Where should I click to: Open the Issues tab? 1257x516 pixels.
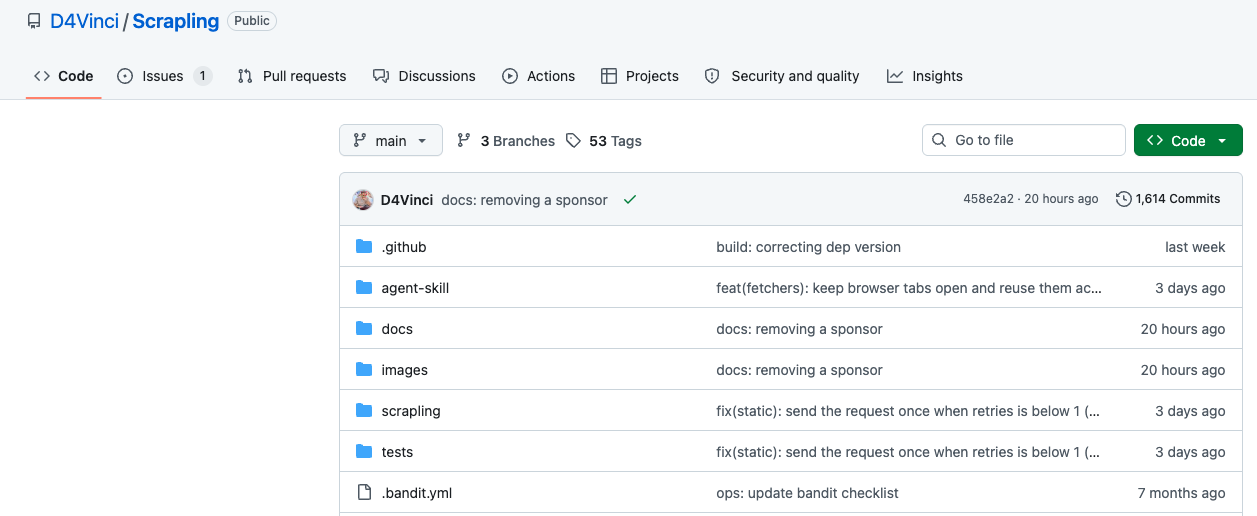pyautogui.click(x=165, y=76)
